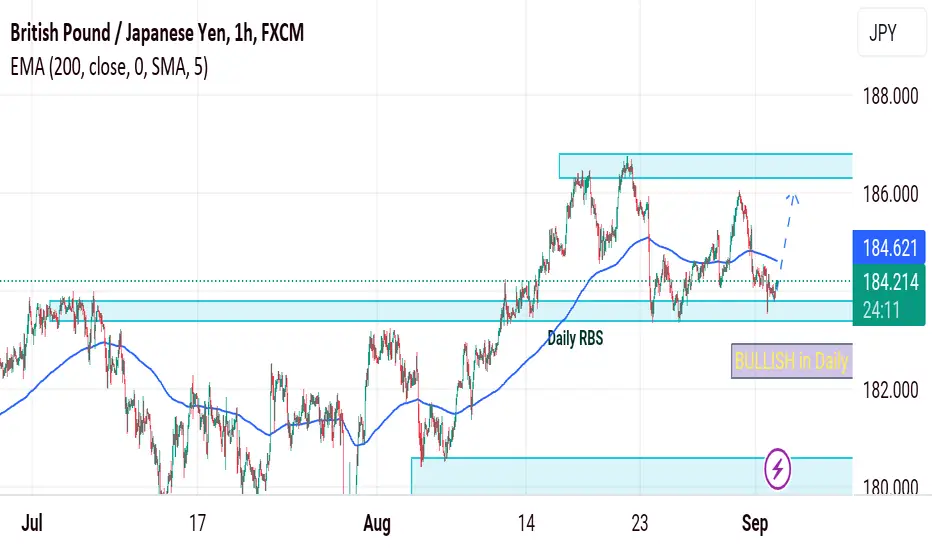Click the blue 184.621 EMA price label

(x=889, y=247)
